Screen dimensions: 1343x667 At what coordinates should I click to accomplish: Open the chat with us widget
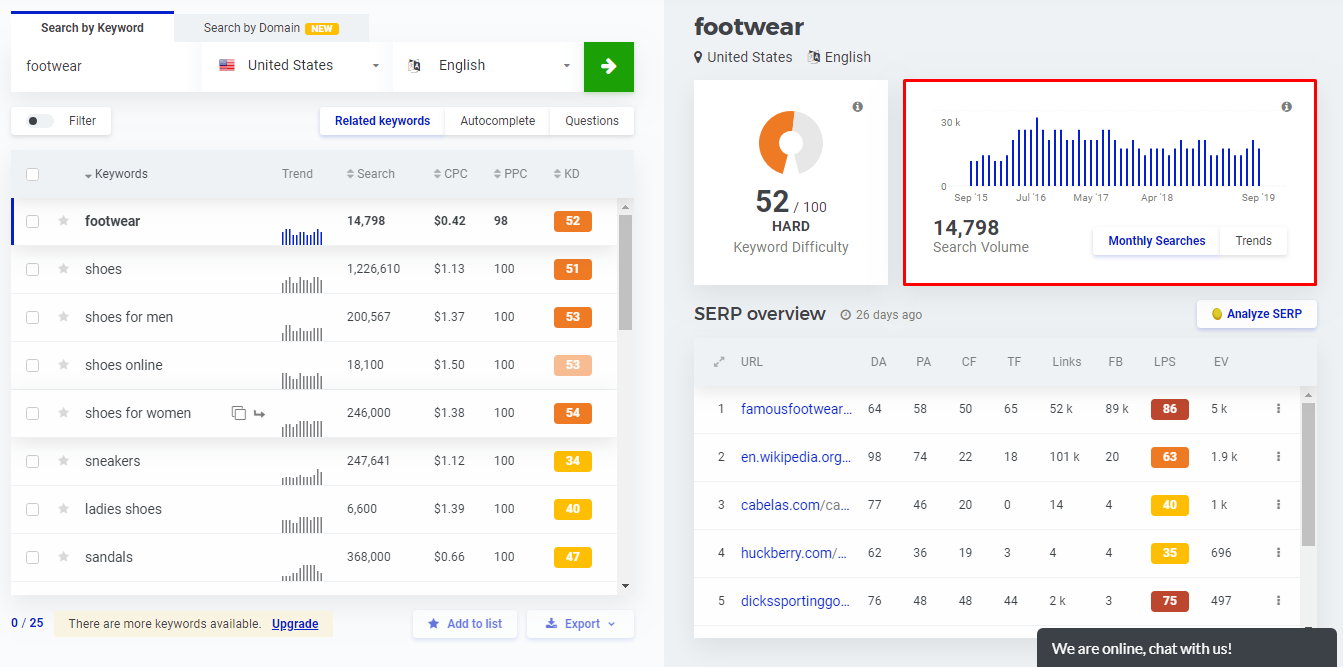pos(1187,648)
